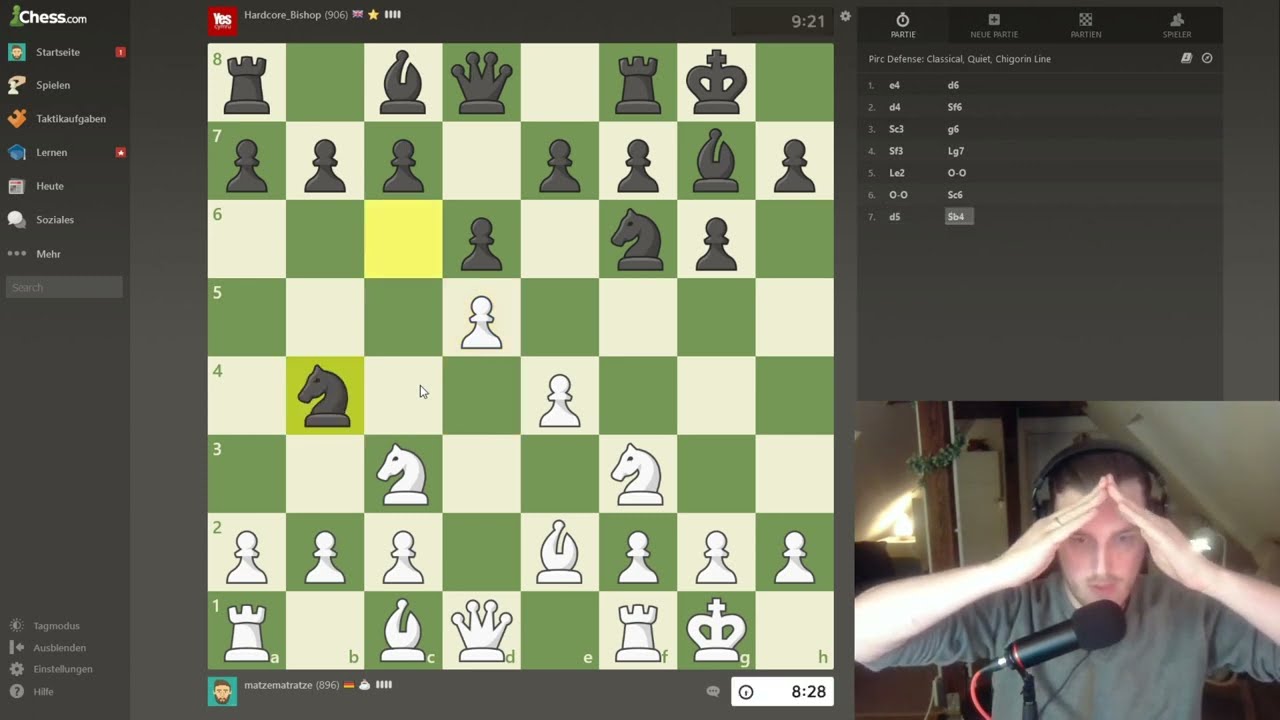Click the matzematratze username
This screenshot has height=720, width=1280.
pos(279,685)
